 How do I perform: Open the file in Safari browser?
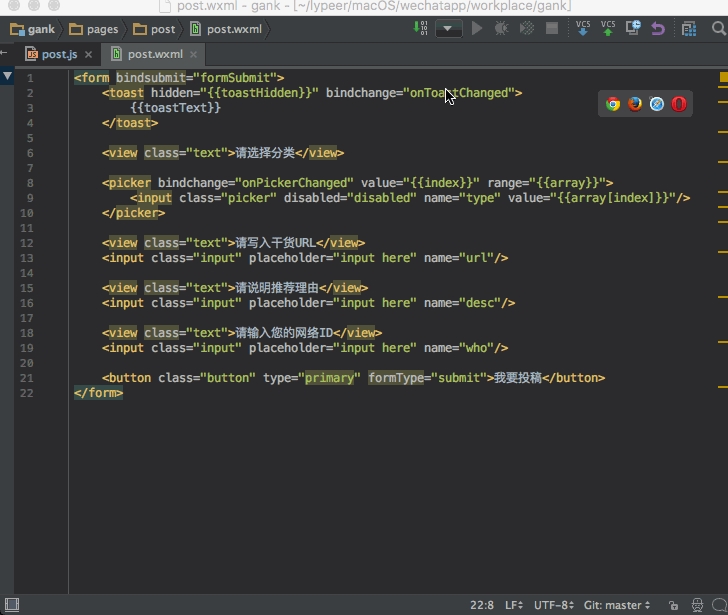656,104
